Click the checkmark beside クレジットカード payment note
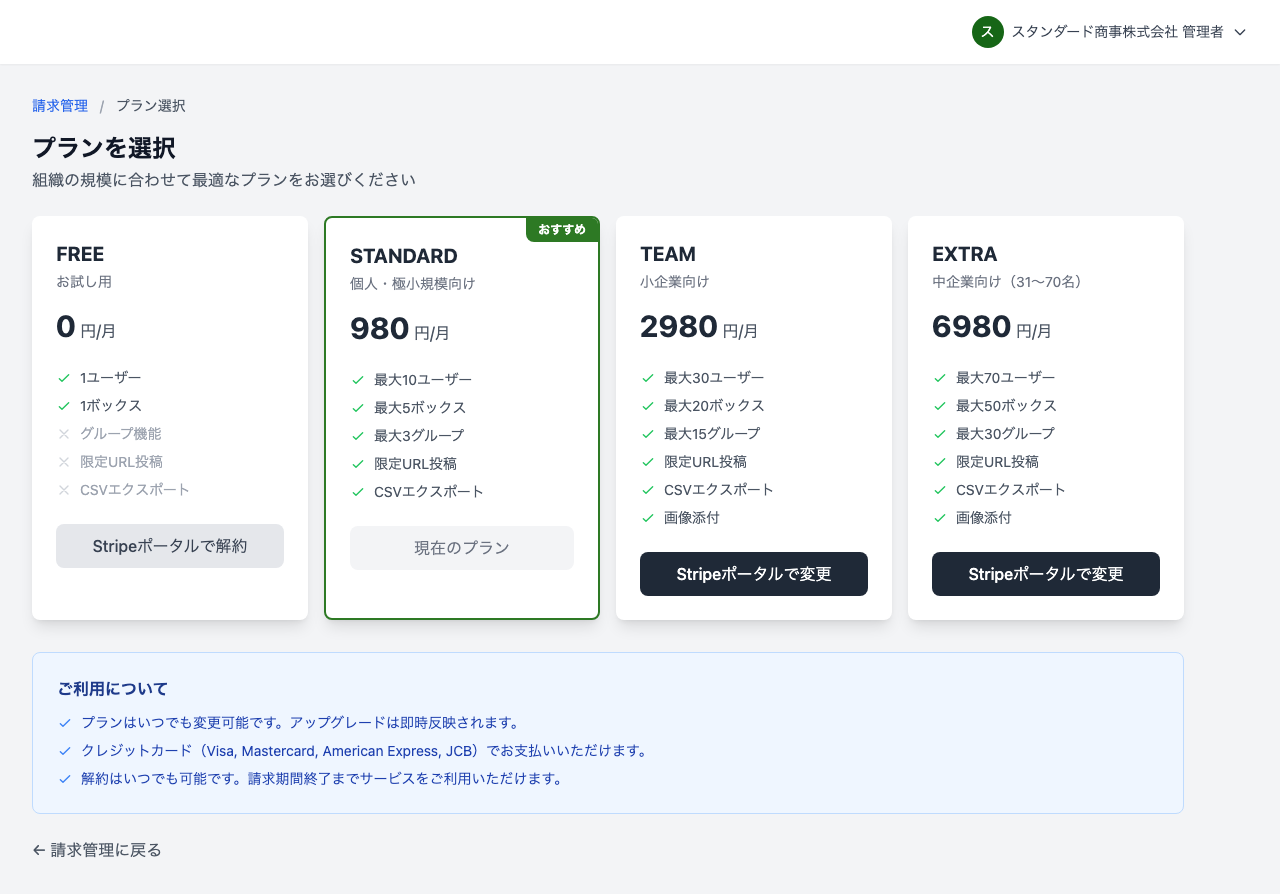The image size is (1280, 894). (65, 751)
